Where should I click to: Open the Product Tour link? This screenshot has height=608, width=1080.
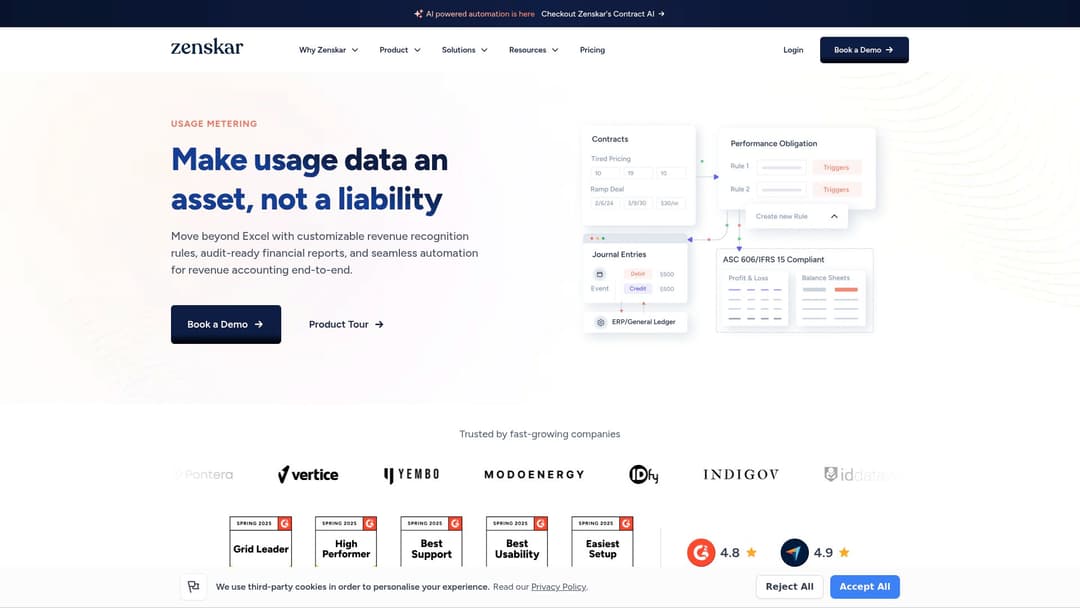click(x=346, y=324)
